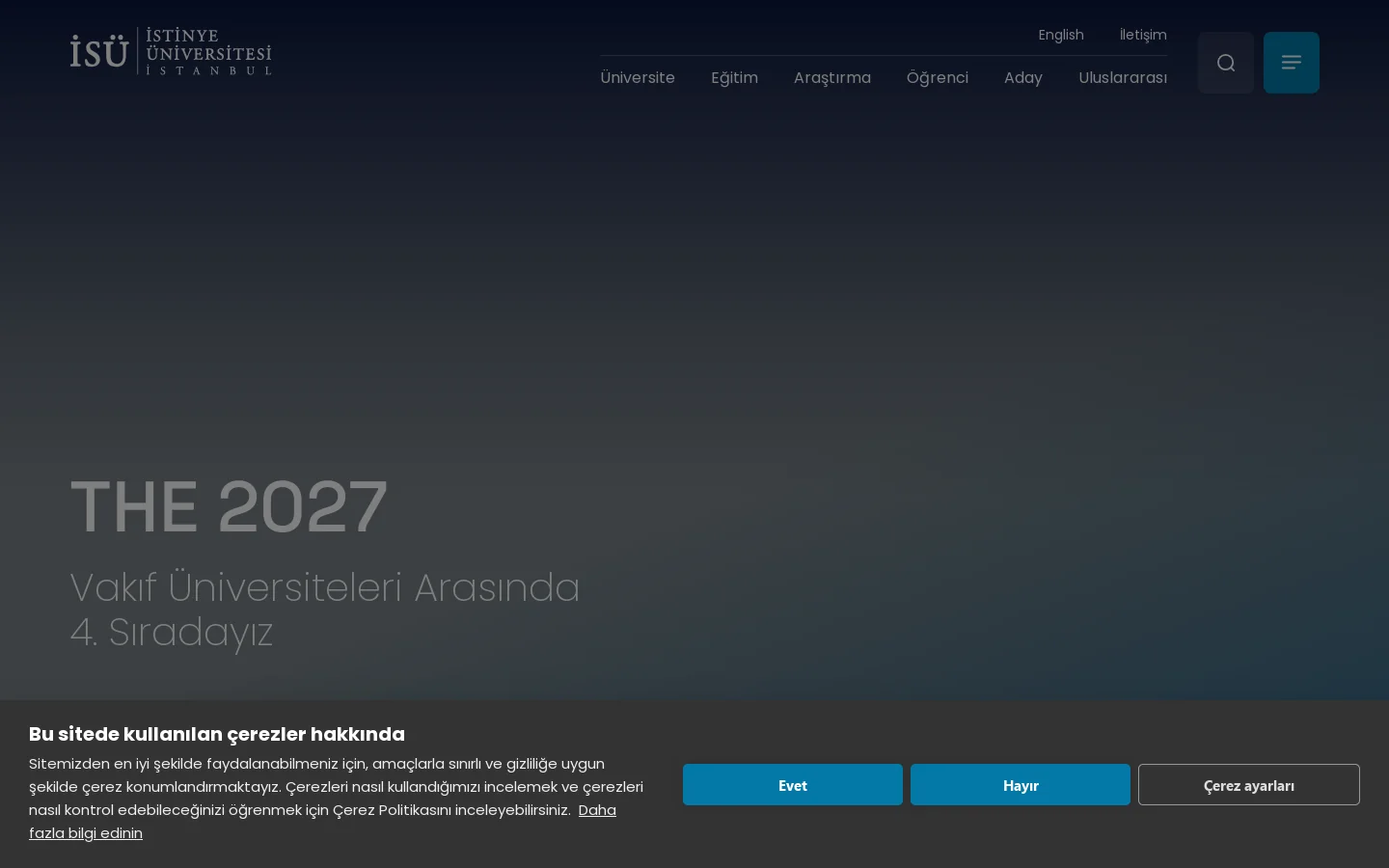Open the Öğrenci menu
The width and height of the screenshot is (1389, 868).
938,78
